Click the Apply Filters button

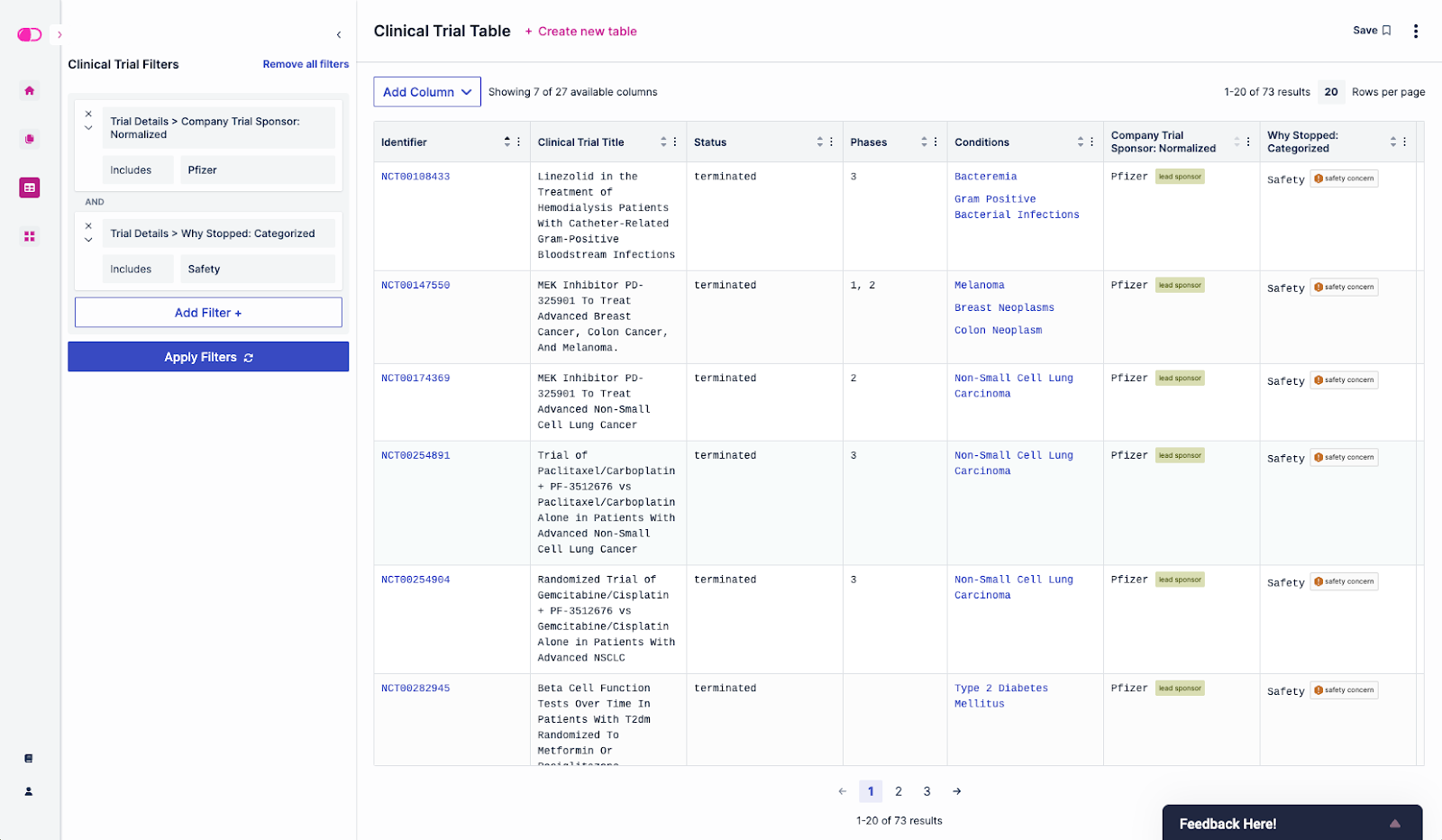[208, 357]
